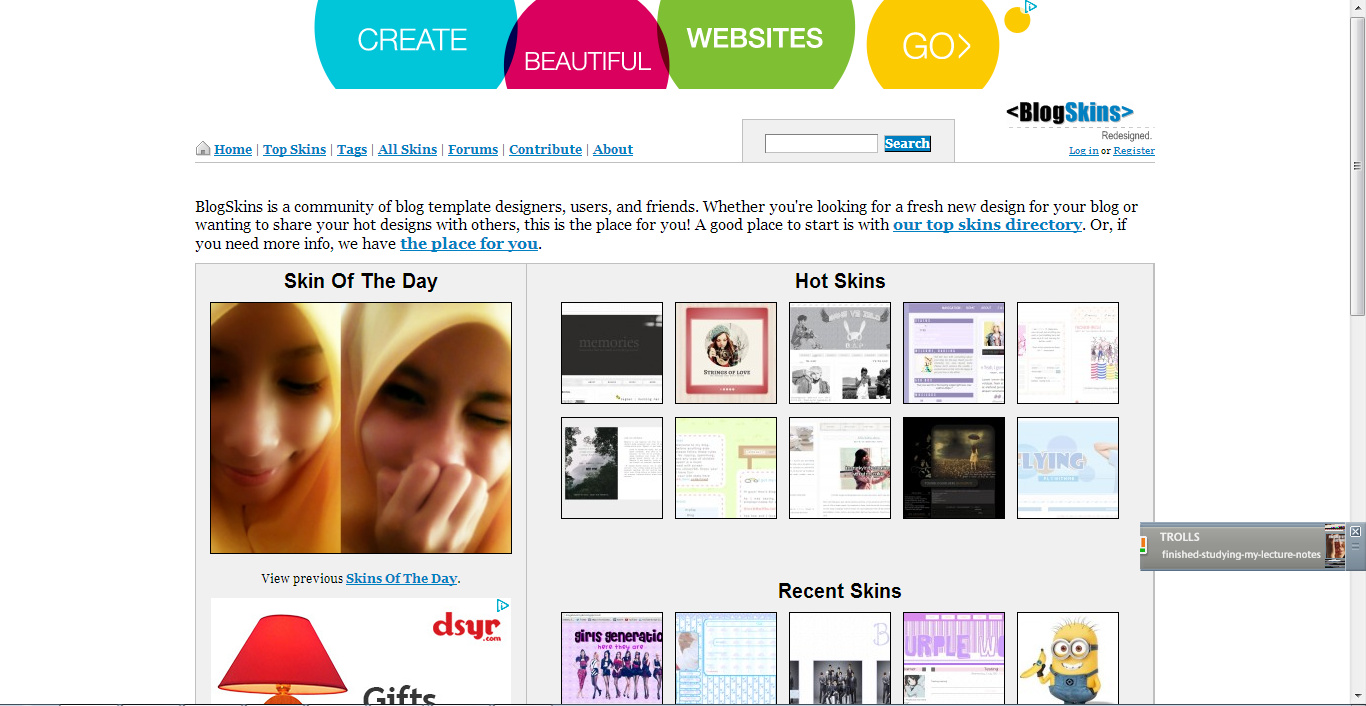This screenshot has height=706, width=1366.
Task: Click the yellow GO circle in banner
Action: [934, 46]
